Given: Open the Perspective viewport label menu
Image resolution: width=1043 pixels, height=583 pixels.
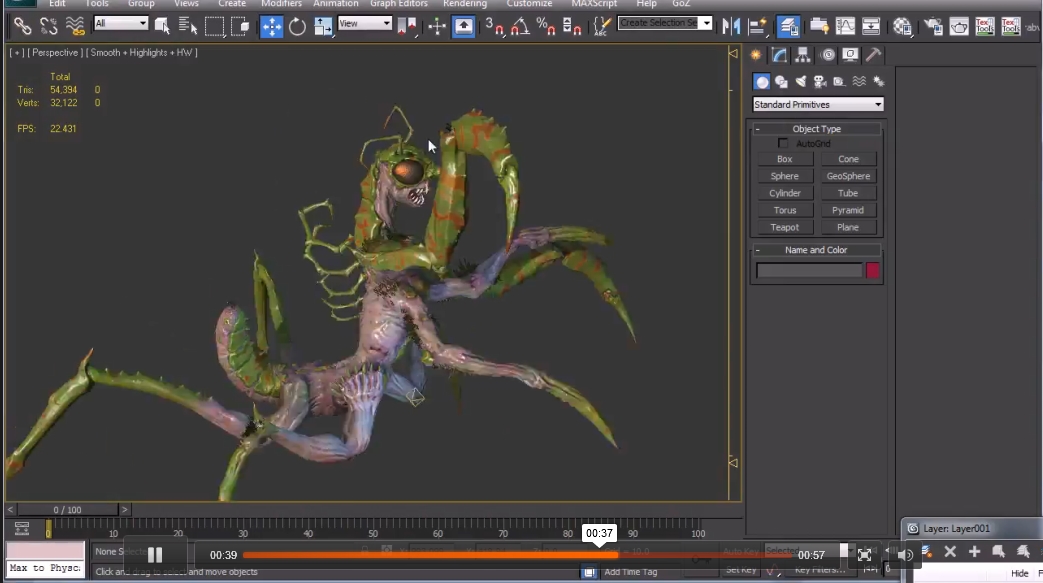Looking at the screenshot, I should (57, 53).
